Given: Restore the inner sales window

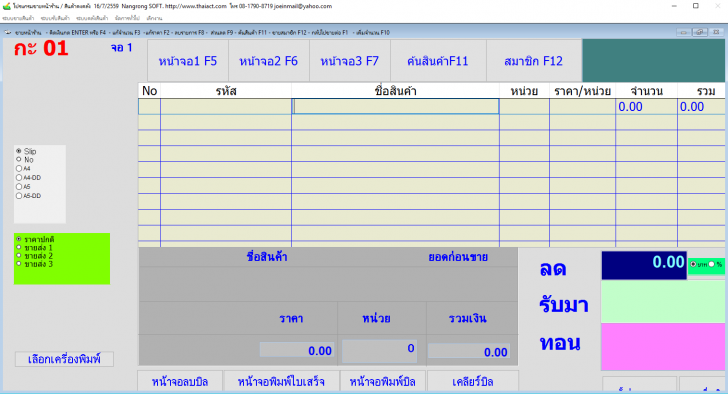Looking at the screenshot, I should [x=699, y=32].
